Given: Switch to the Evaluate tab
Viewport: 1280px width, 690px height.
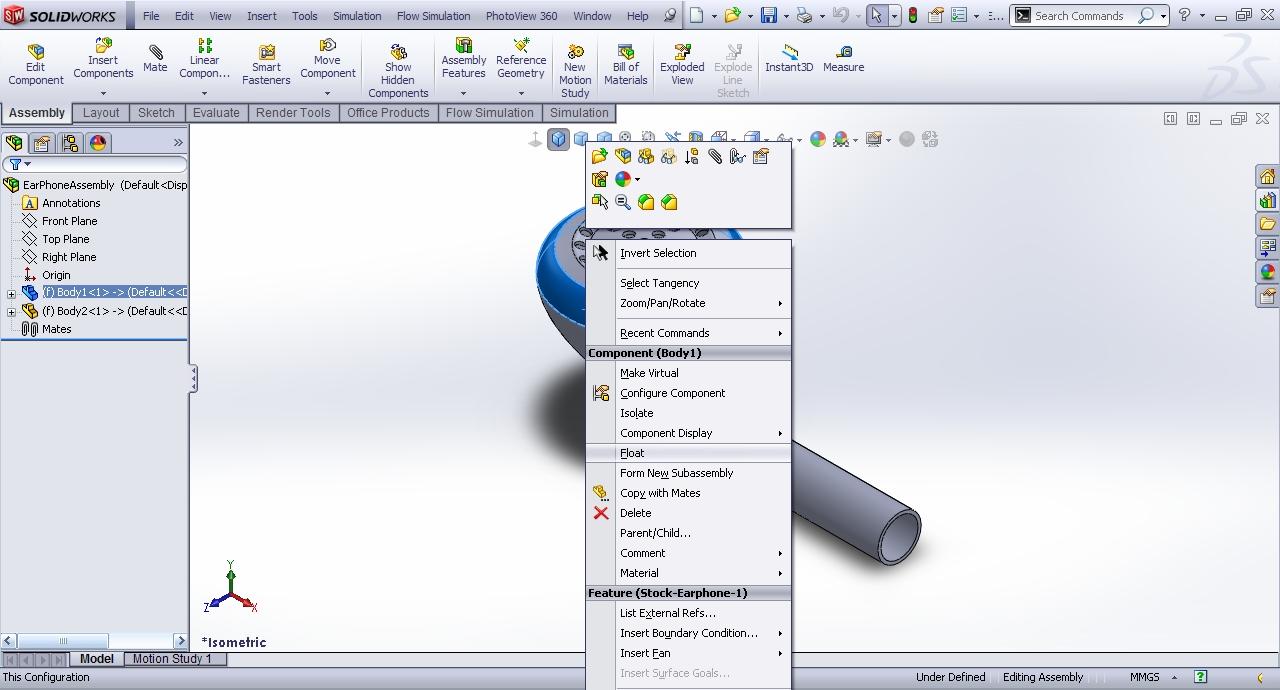Looking at the screenshot, I should pos(216,113).
